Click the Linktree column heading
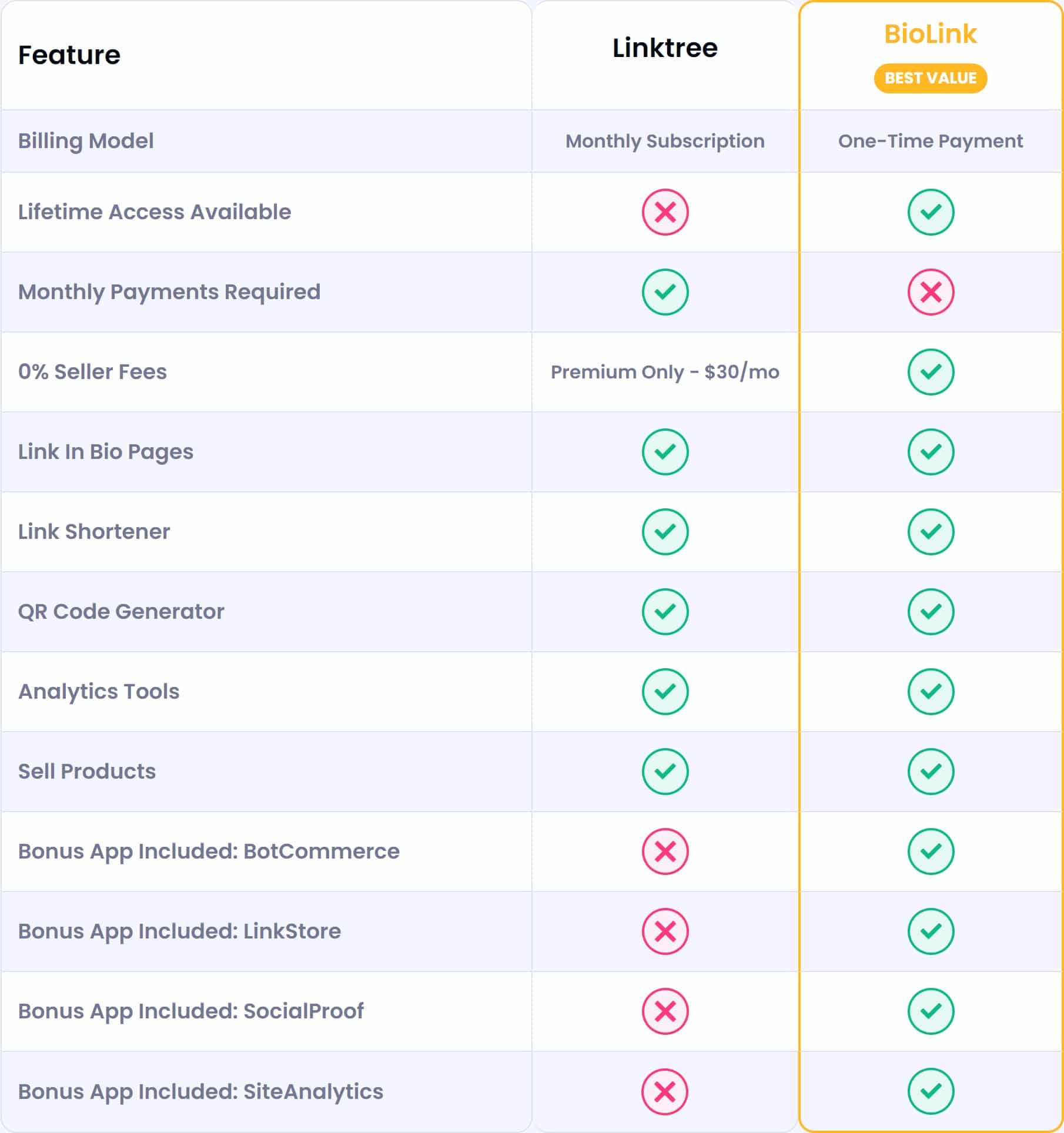This screenshot has height=1133, width=1064. point(665,48)
